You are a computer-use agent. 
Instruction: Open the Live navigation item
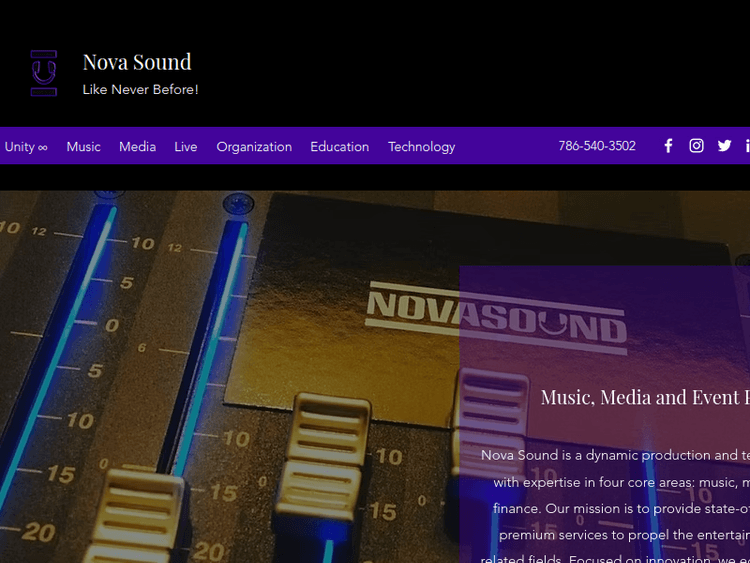(x=186, y=147)
